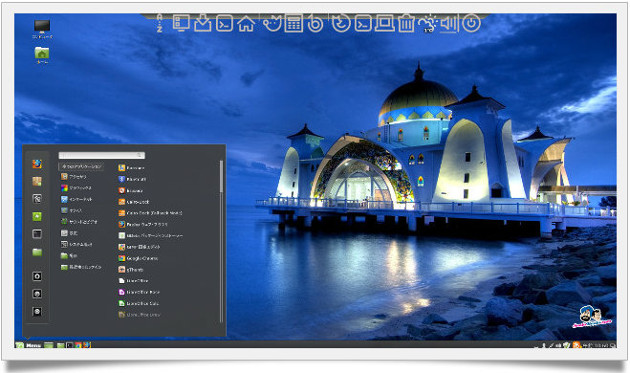Launch LibreOffice from the application list
Screen dimensions: 630x373
tap(133, 281)
